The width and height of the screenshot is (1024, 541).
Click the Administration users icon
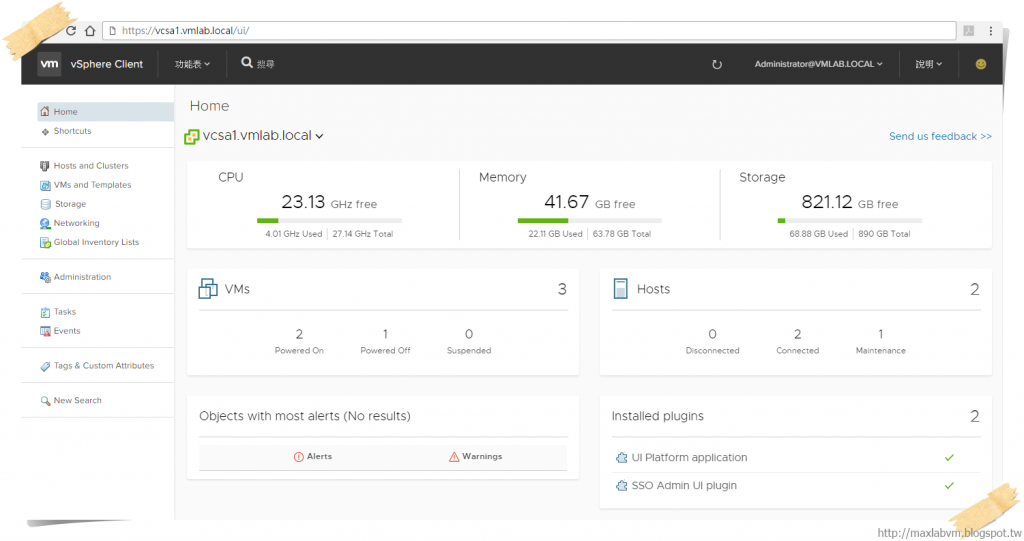click(x=45, y=277)
